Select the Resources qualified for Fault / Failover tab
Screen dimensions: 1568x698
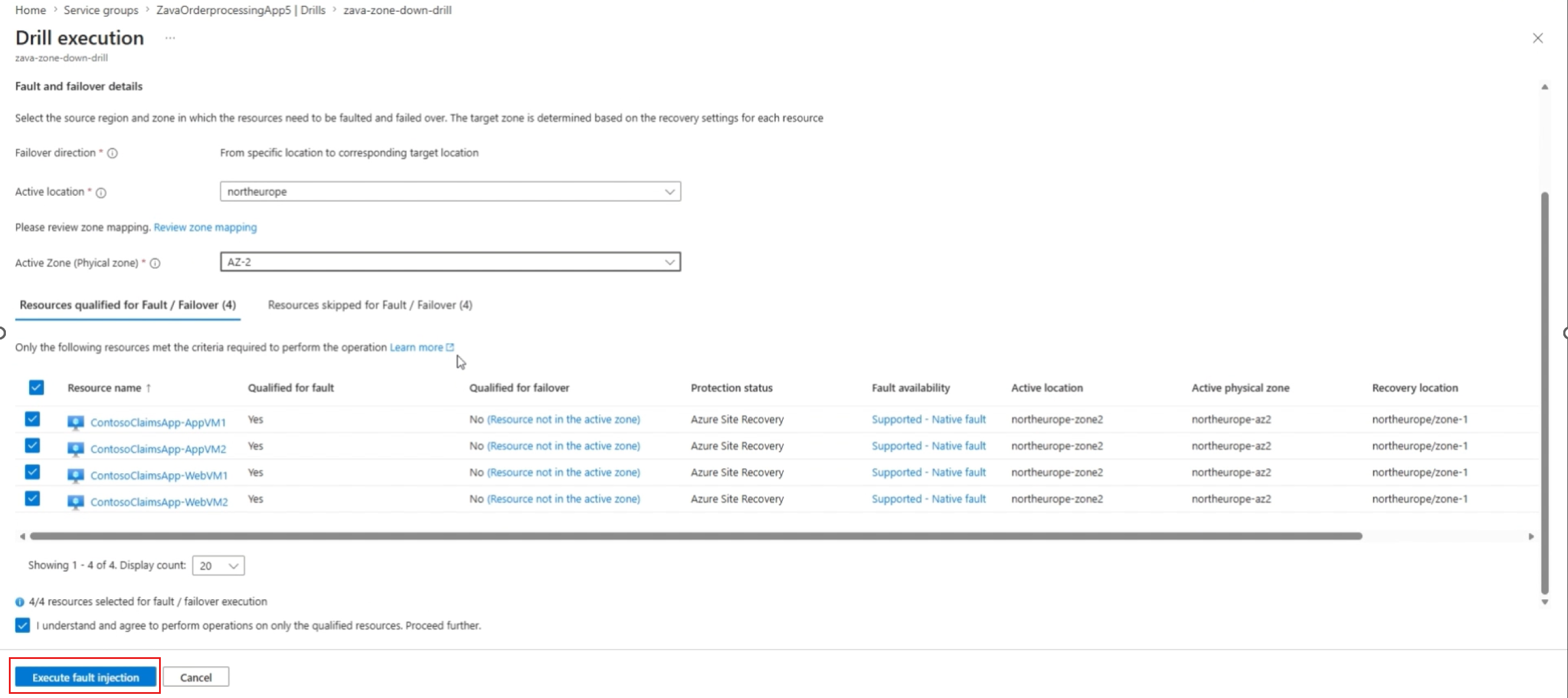[128, 305]
